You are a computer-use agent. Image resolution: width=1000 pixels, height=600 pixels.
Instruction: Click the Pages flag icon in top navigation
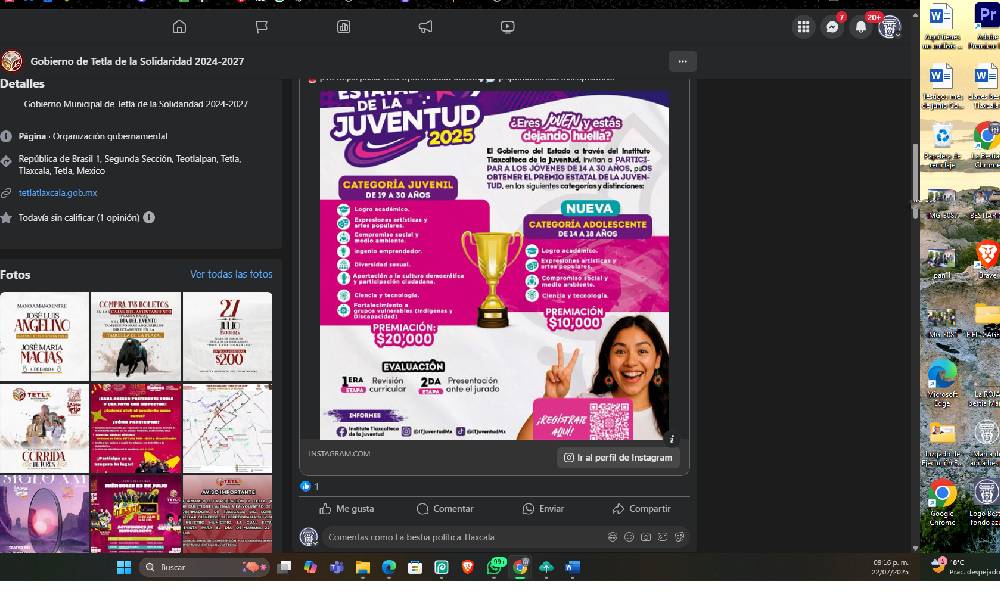click(x=262, y=27)
